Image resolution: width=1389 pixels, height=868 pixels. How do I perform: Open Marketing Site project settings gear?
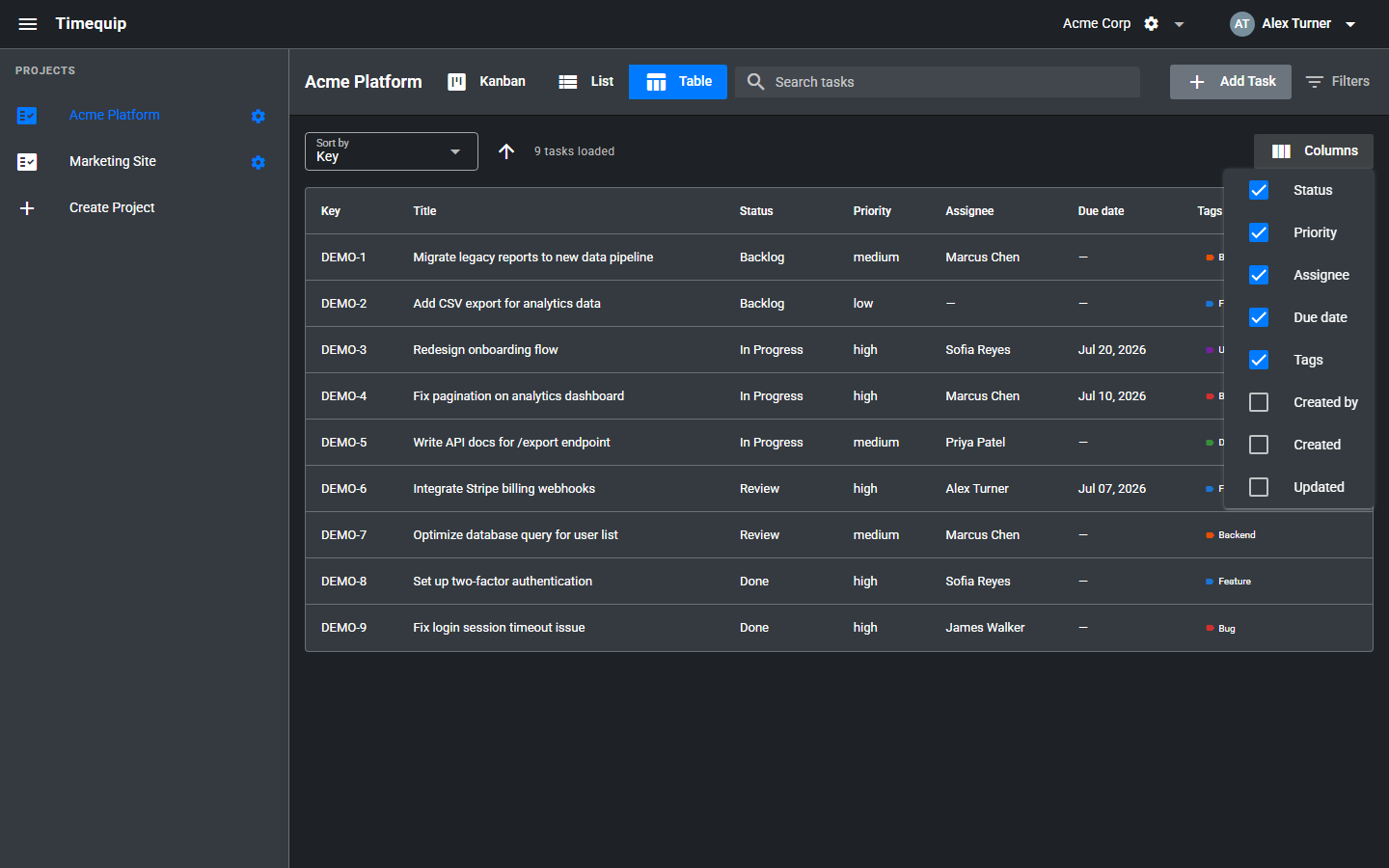click(x=258, y=162)
